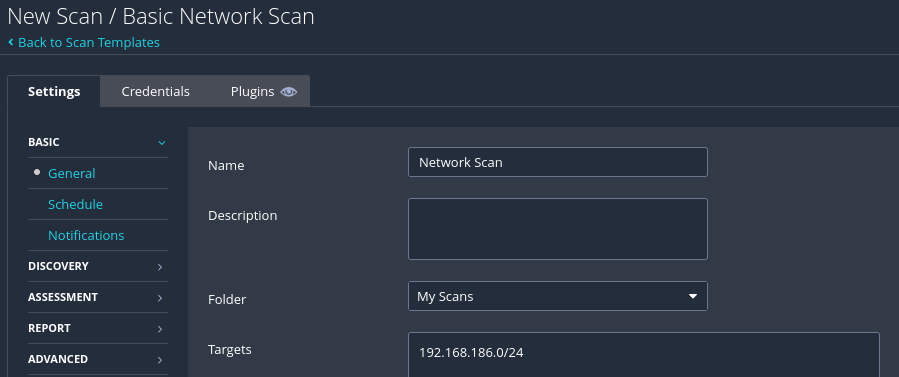
Task: Expand the REPORT section arrow
Action: pos(160,329)
